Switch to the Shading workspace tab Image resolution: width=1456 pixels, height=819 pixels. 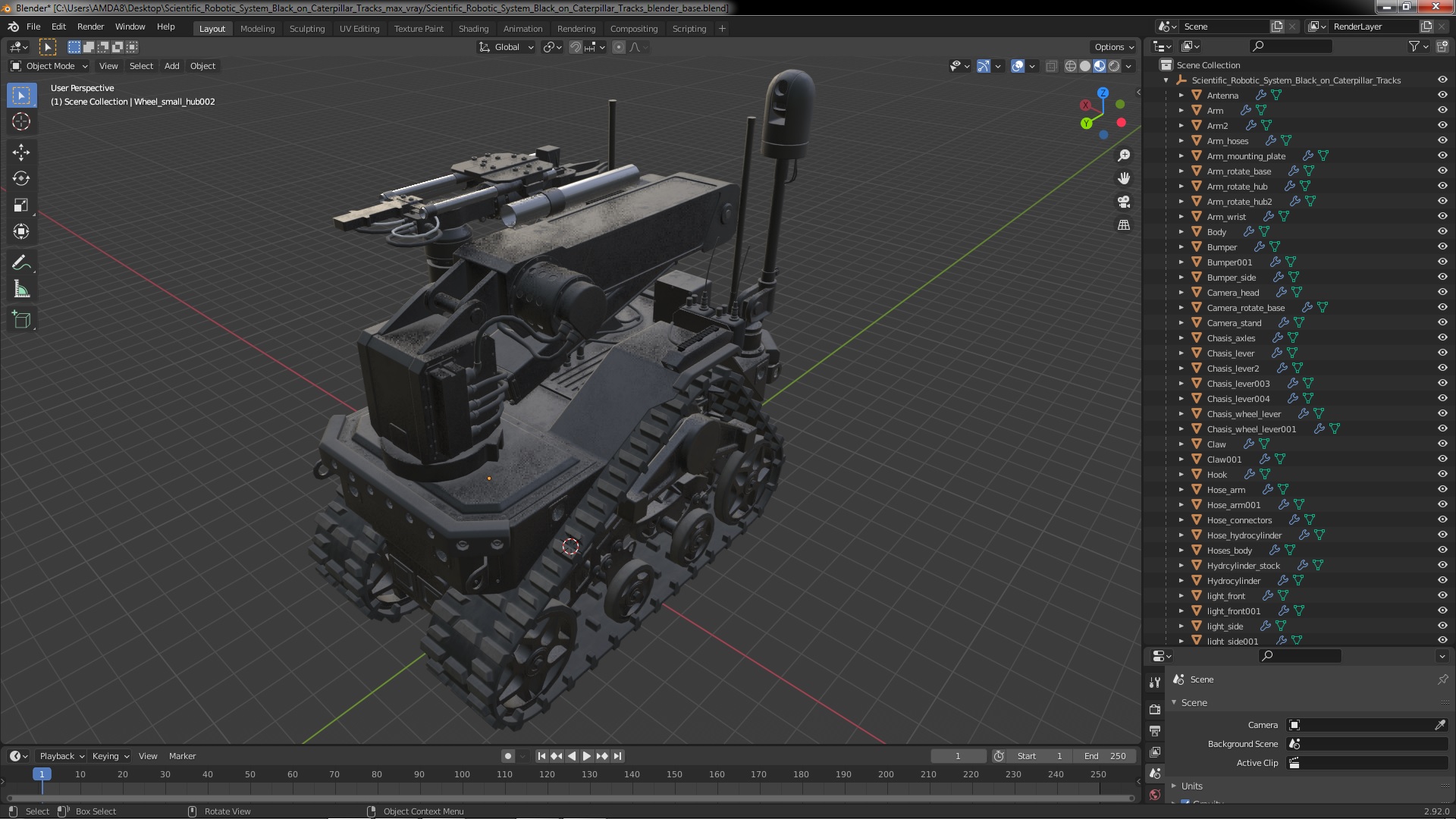473,29
